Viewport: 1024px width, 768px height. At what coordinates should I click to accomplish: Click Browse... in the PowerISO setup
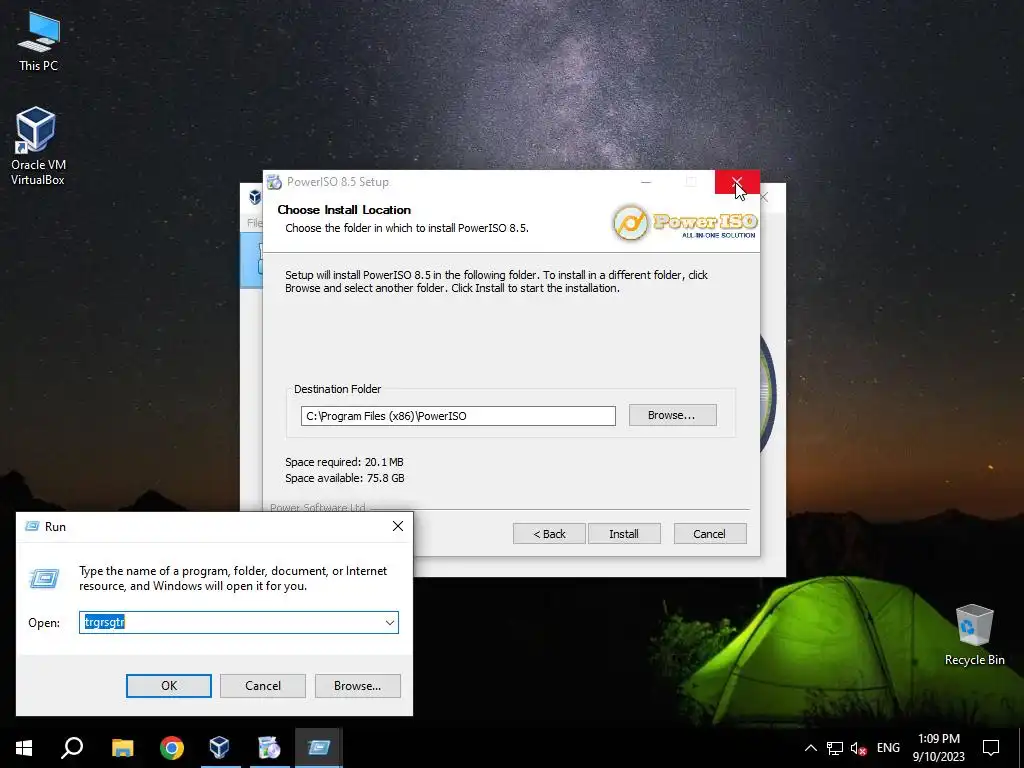point(672,415)
